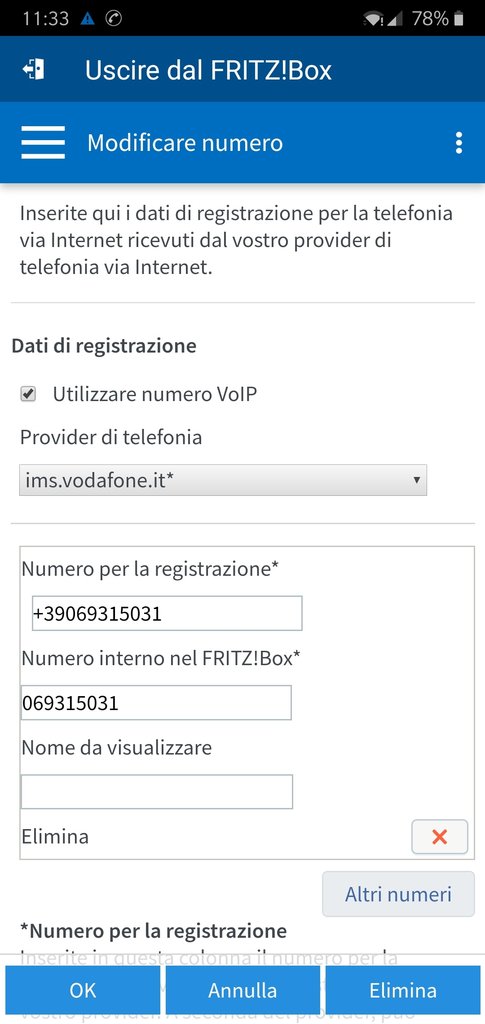This screenshot has width=485, height=1024.
Task: Click the red X delete icon
Action: point(439,837)
